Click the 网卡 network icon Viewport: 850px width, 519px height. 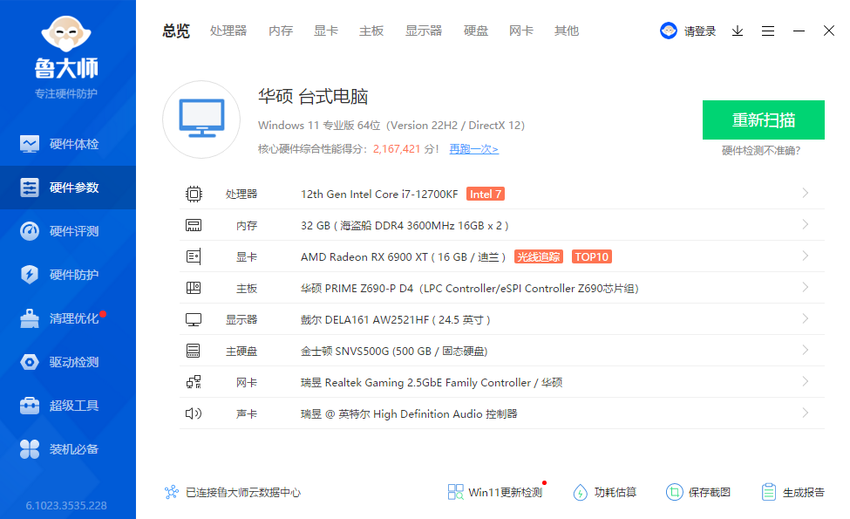(194, 382)
